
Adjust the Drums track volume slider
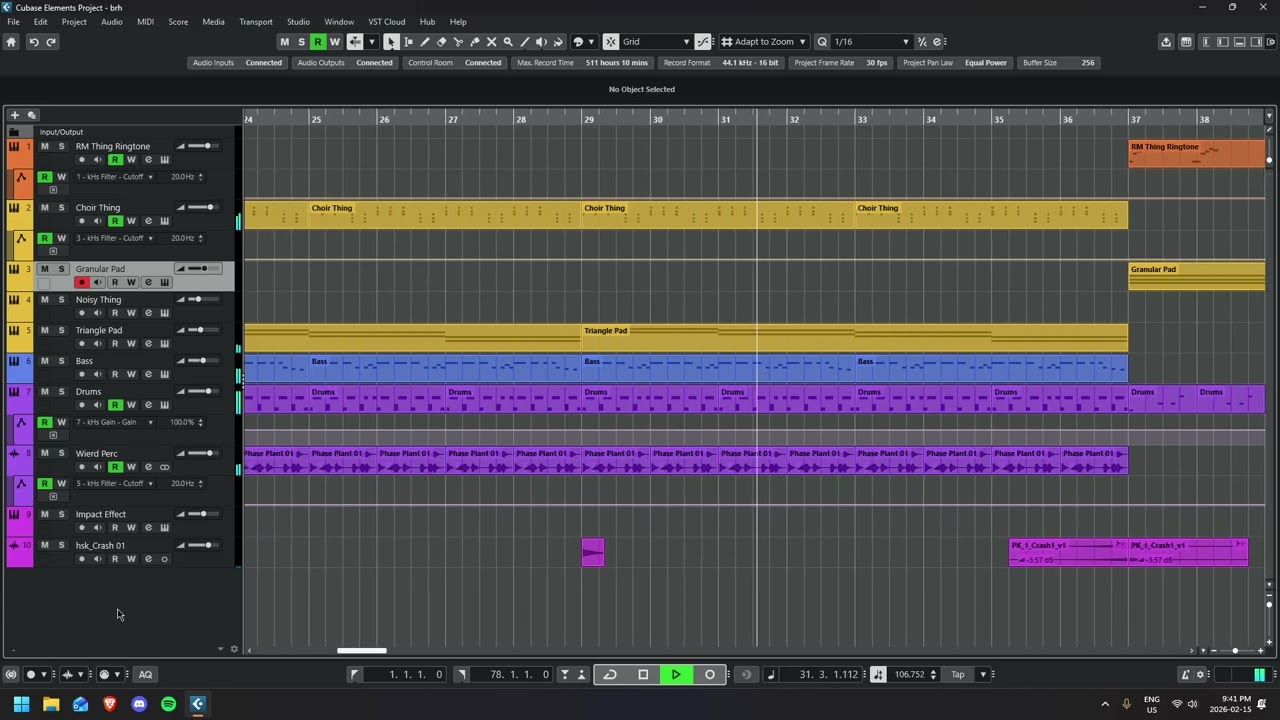[x=201, y=391]
